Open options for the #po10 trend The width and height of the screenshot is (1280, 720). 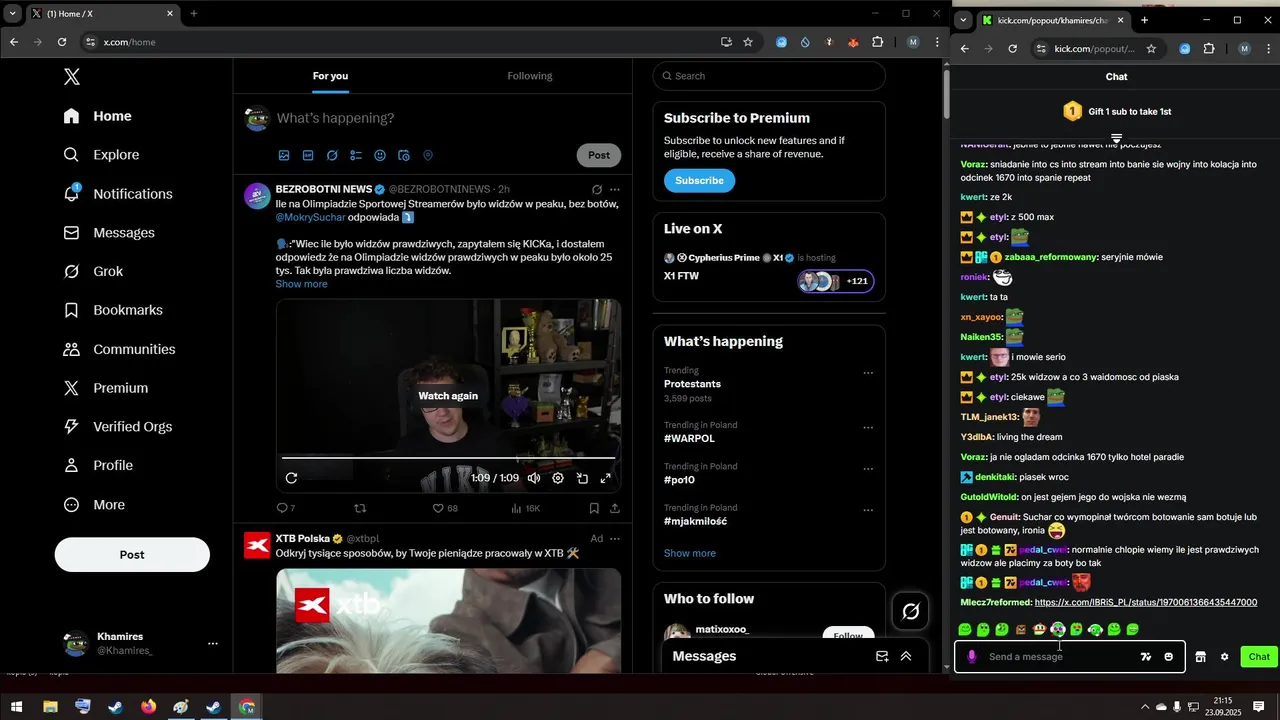coord(868,469)
